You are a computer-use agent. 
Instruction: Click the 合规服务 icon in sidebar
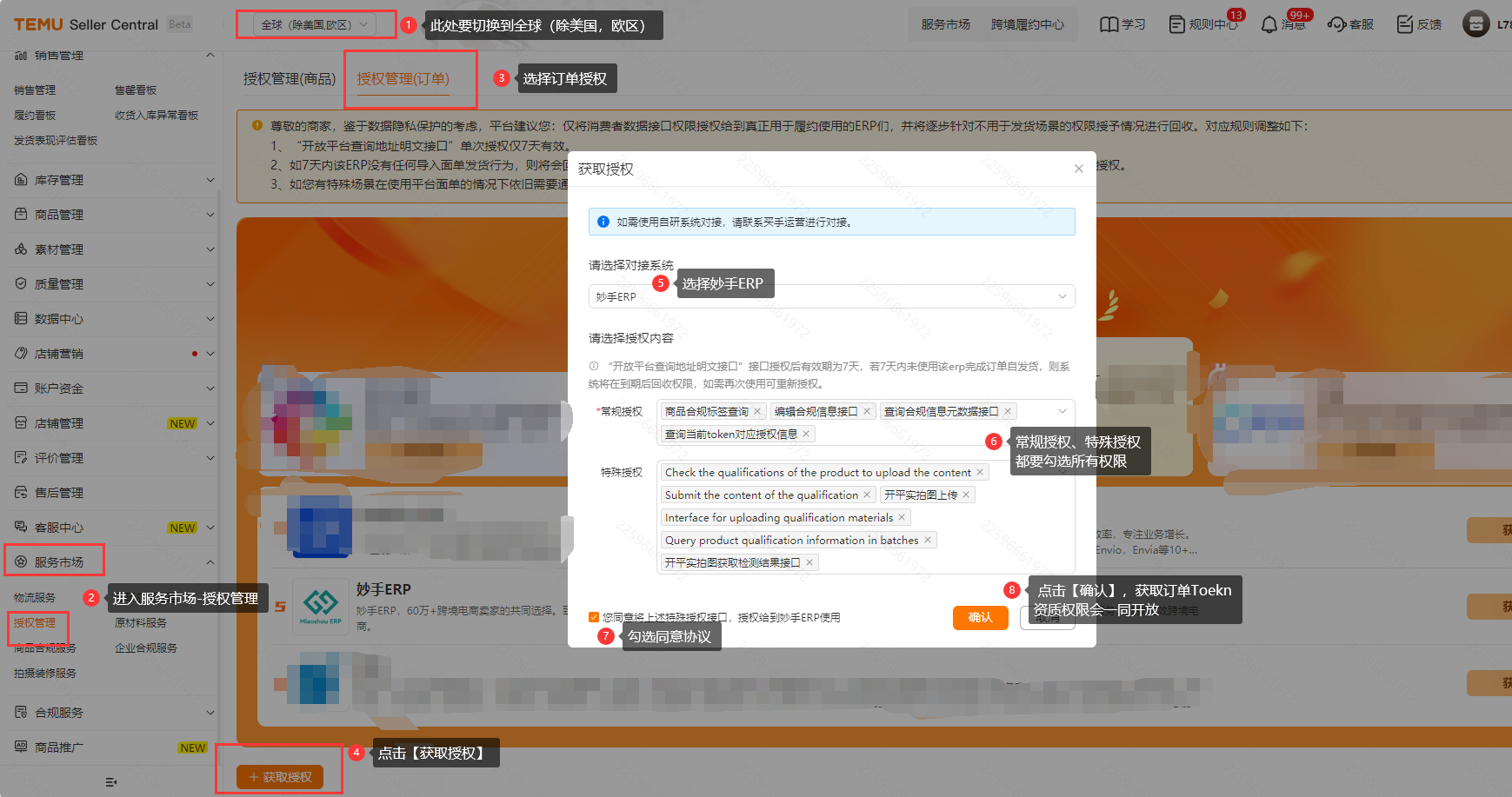[21, 713]
